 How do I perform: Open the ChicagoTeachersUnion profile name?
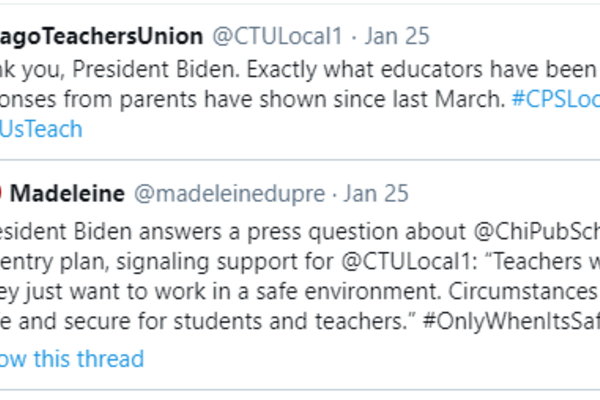[100, 37]
